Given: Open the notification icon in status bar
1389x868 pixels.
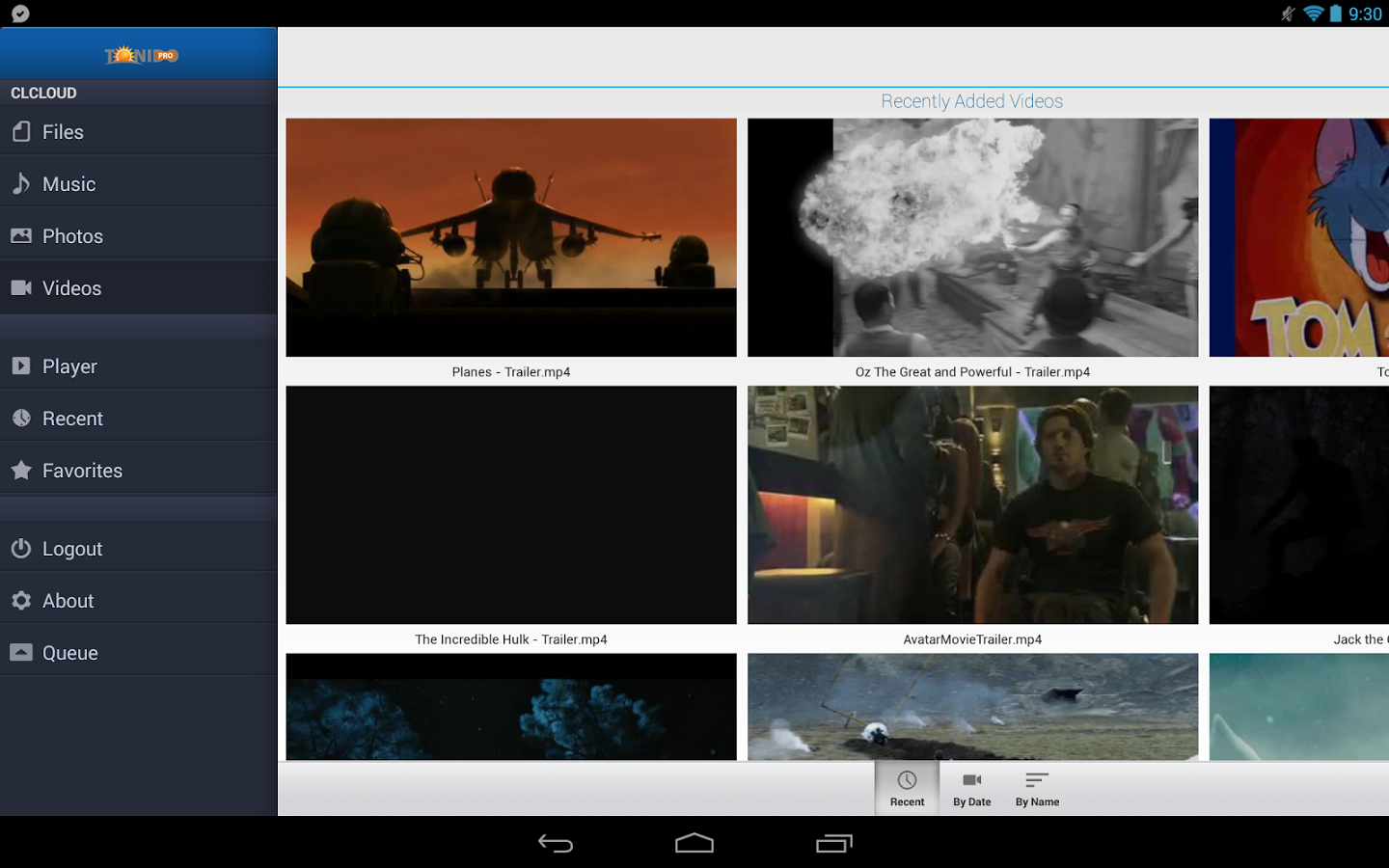Looking at the screenshot, I should tap(20, 14).
